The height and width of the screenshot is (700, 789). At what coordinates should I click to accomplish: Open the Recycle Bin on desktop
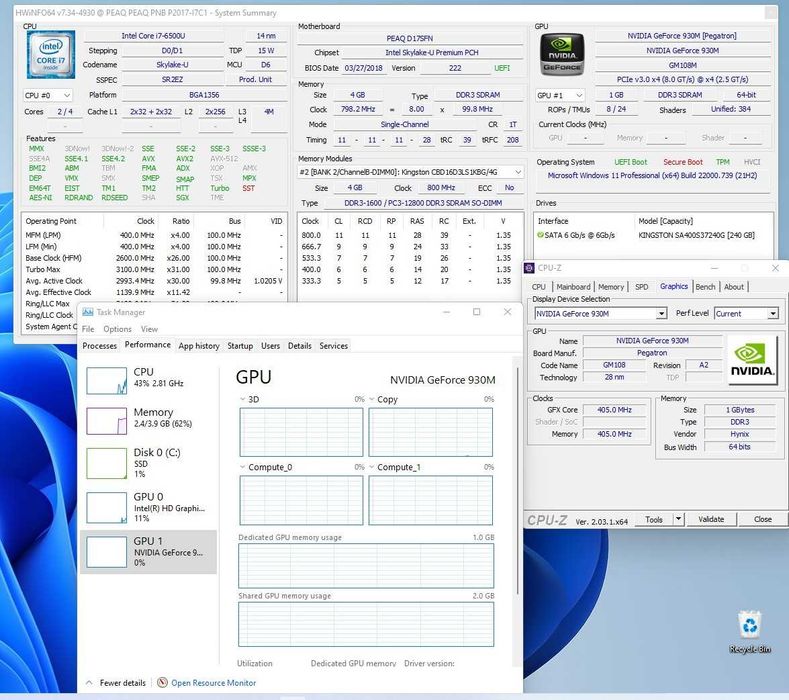tap(750, 632)
